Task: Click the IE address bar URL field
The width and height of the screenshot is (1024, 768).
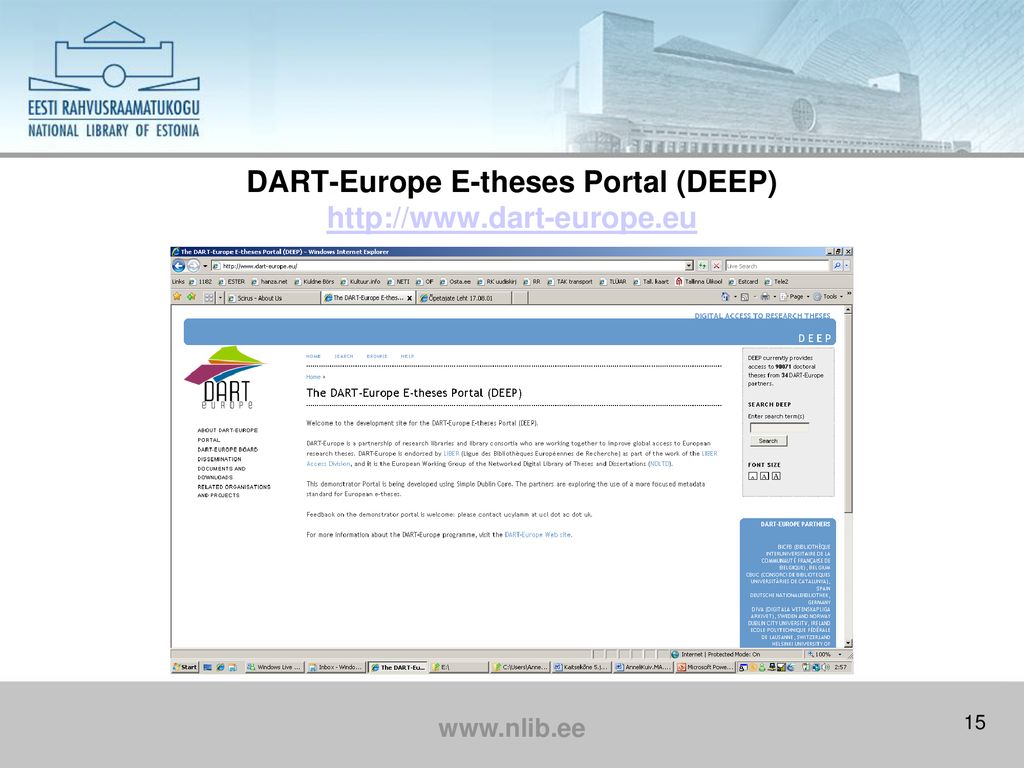Action: coord(447,266)
